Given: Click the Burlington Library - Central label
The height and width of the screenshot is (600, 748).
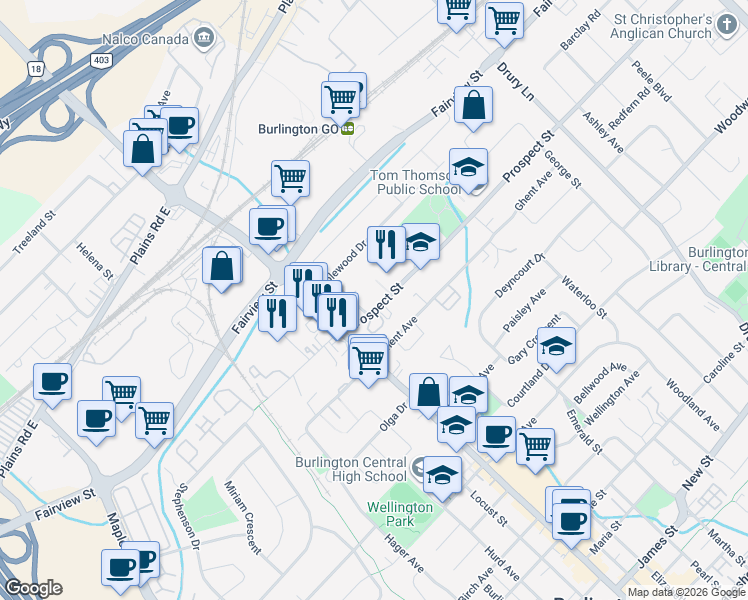Looking at the screenshot, I should pos(698,259).
